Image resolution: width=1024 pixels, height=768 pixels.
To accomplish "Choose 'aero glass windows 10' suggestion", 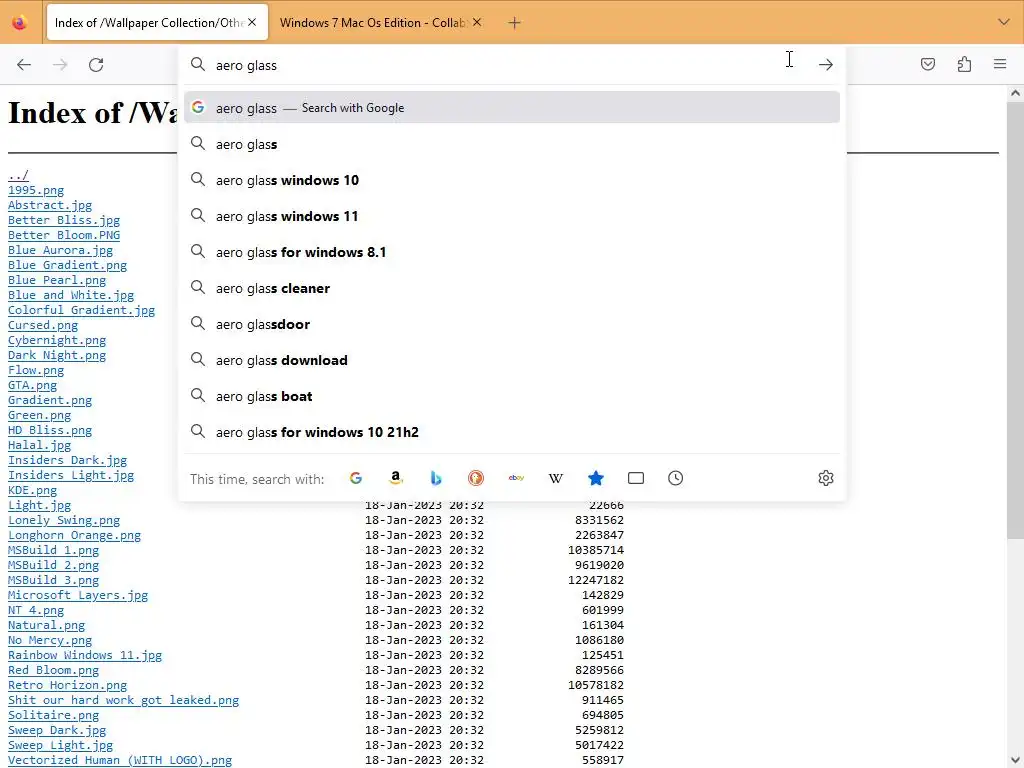I will click(511, 180).
